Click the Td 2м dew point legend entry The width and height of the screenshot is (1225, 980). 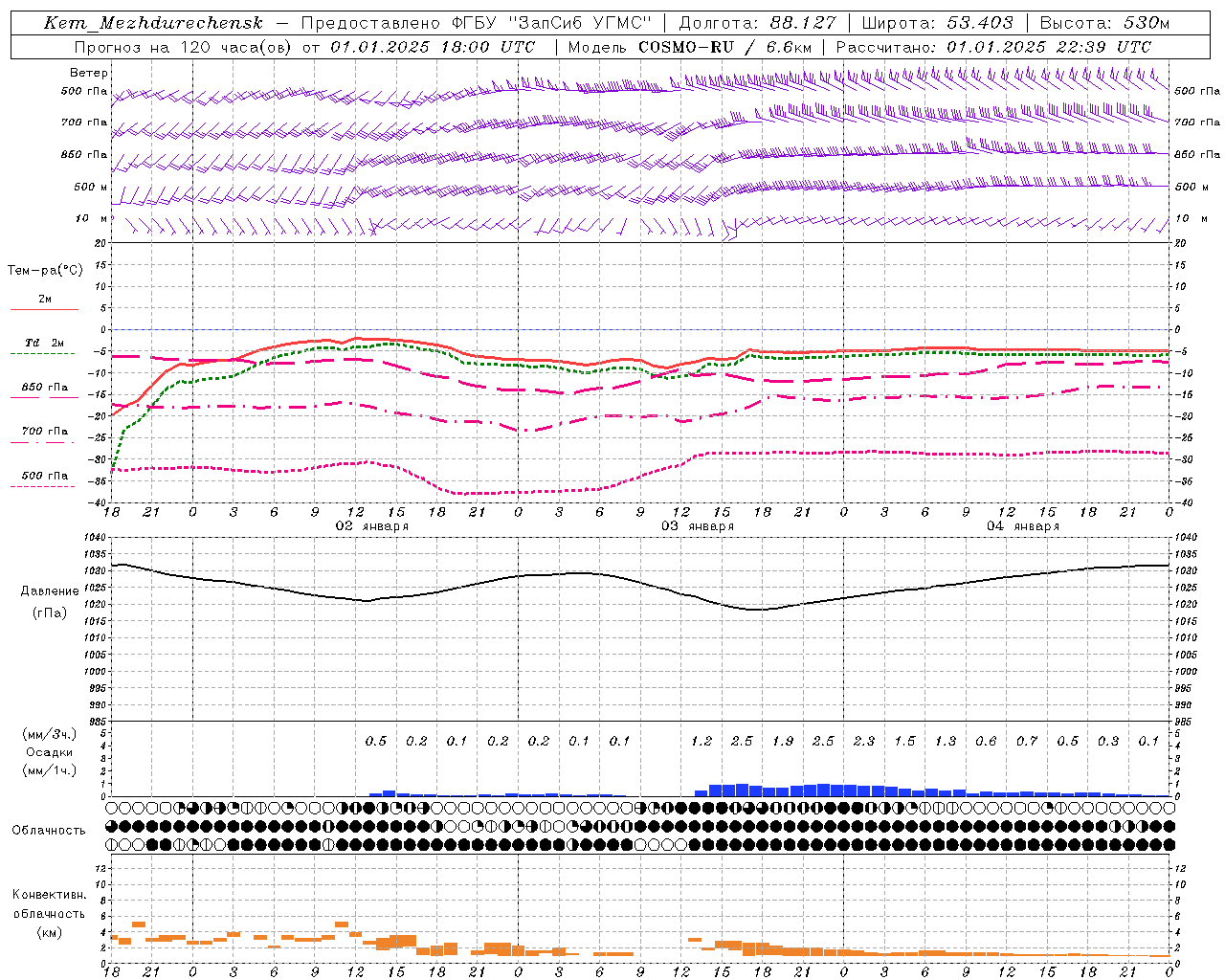click(45, 343)
